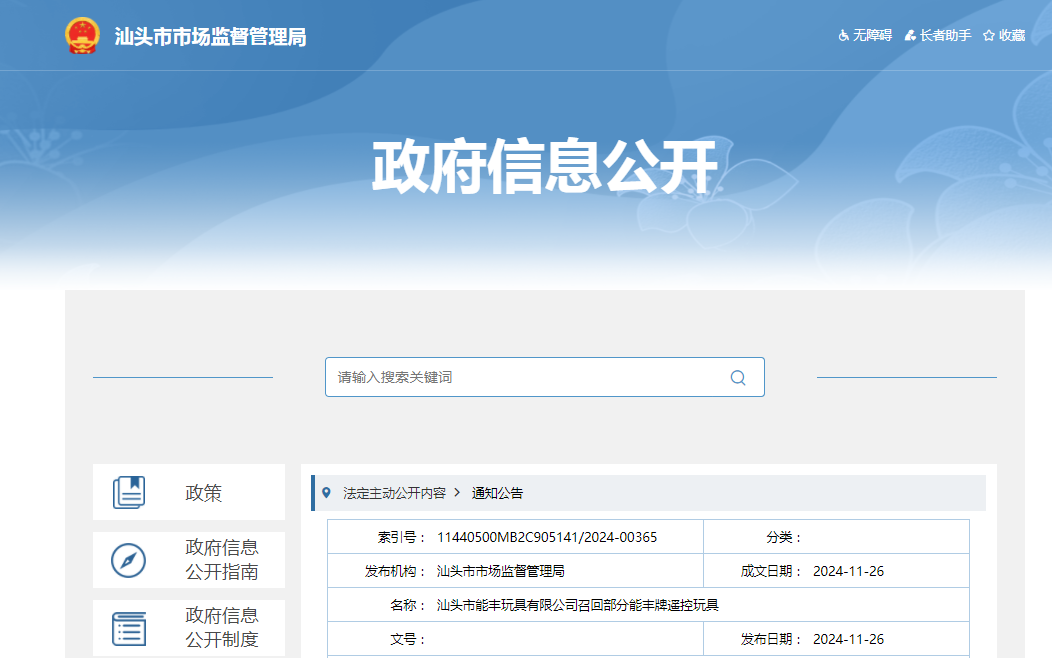Click the search magnifier icon
Screen dimensions: 1052x658
pyautogui.click(x=738, y=378)
